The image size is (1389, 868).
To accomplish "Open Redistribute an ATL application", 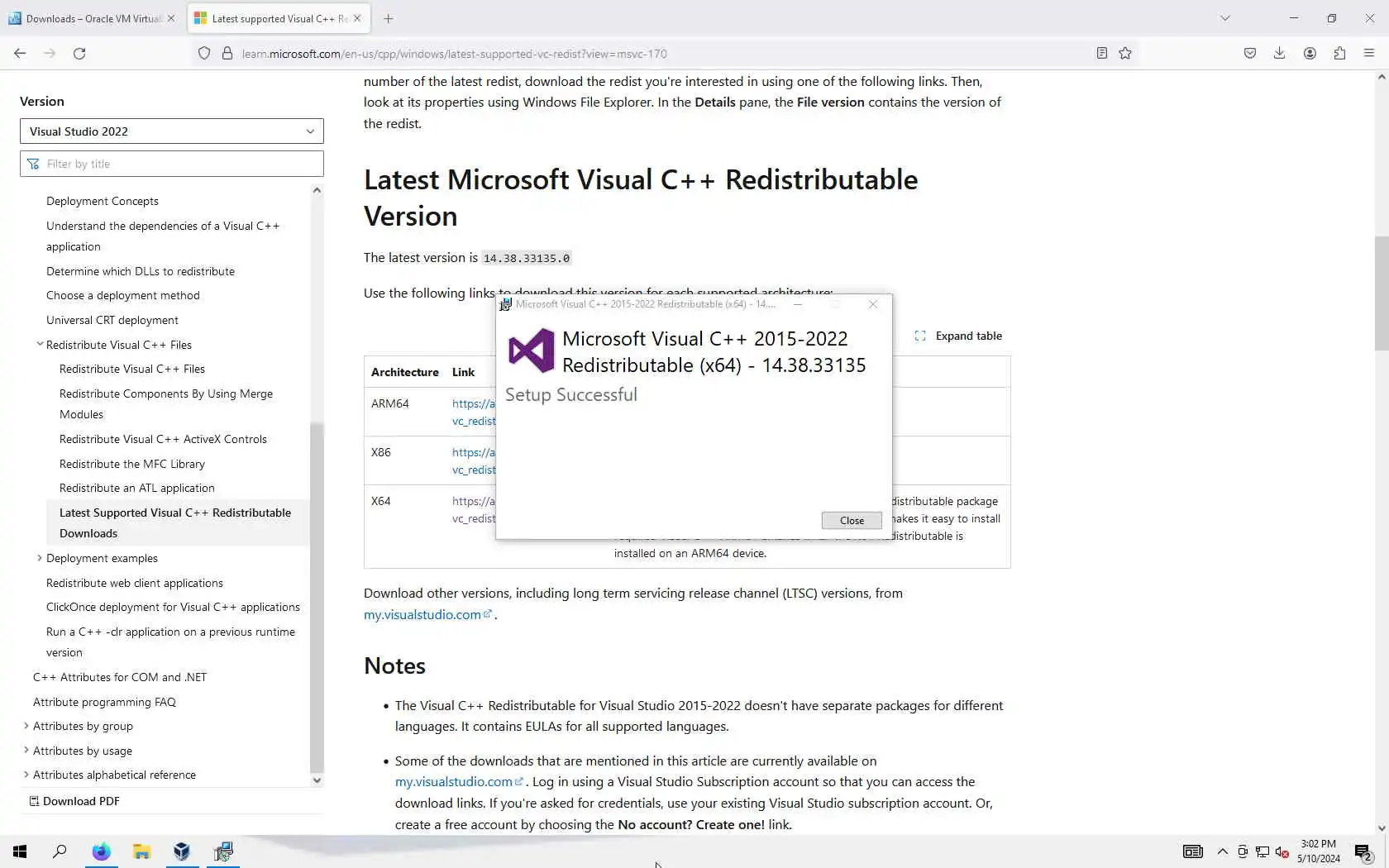I will coord(137,488).
